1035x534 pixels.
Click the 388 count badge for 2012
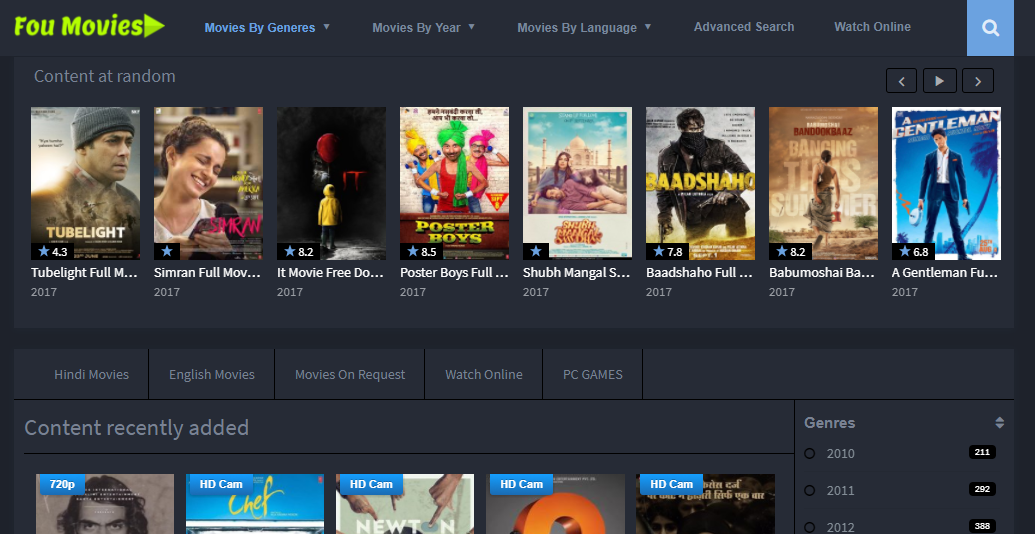[982, 526]
